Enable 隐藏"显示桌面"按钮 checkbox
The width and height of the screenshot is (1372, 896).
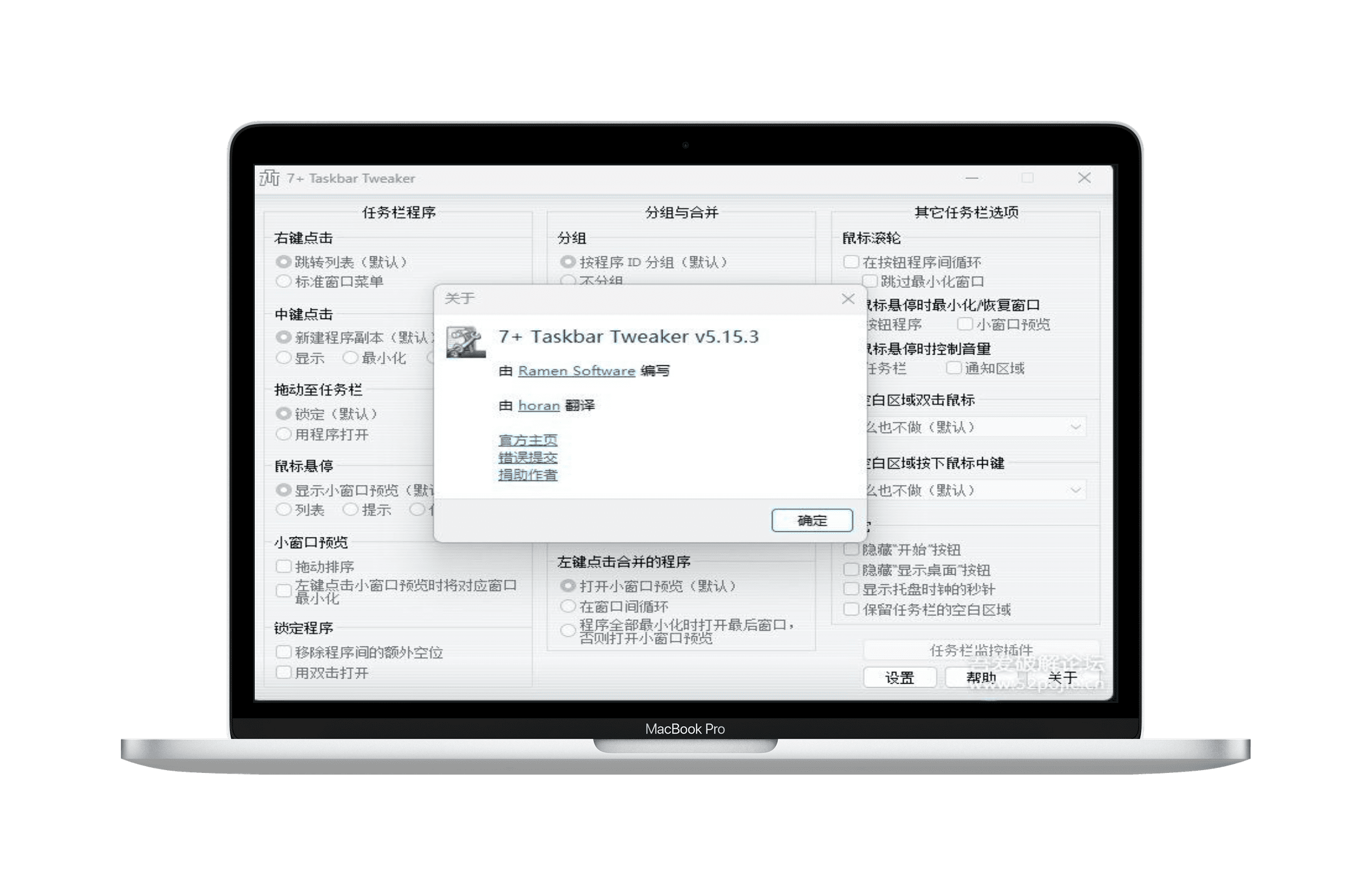point(851,570)
